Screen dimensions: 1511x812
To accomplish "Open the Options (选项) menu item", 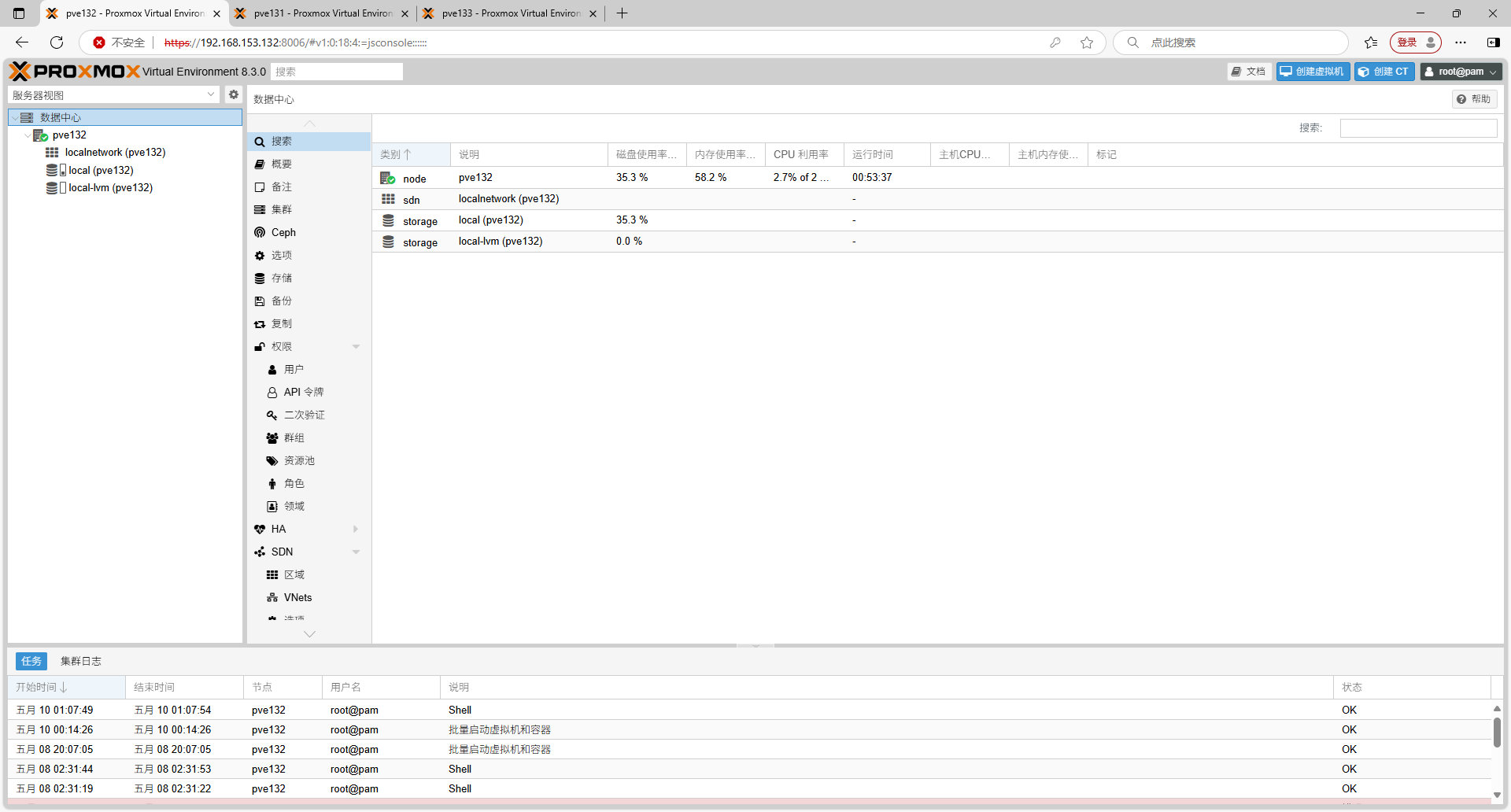I will pyautogui.click(x=308, y=256).
